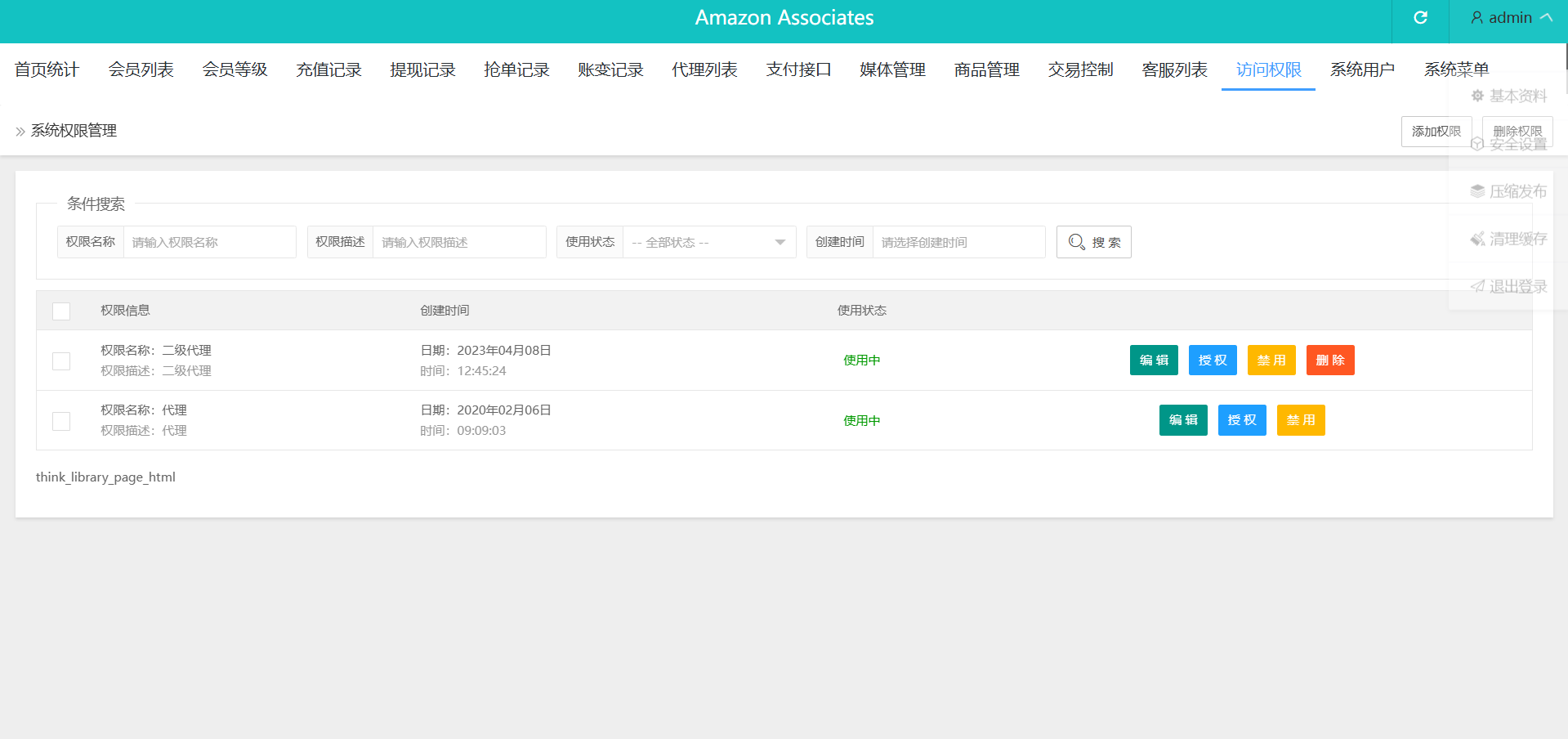This screenshot has height=739, width=1568.
Task: Toggle the select-all checkbox in table header
Action: pyautogui.click(x=61, y=311)
